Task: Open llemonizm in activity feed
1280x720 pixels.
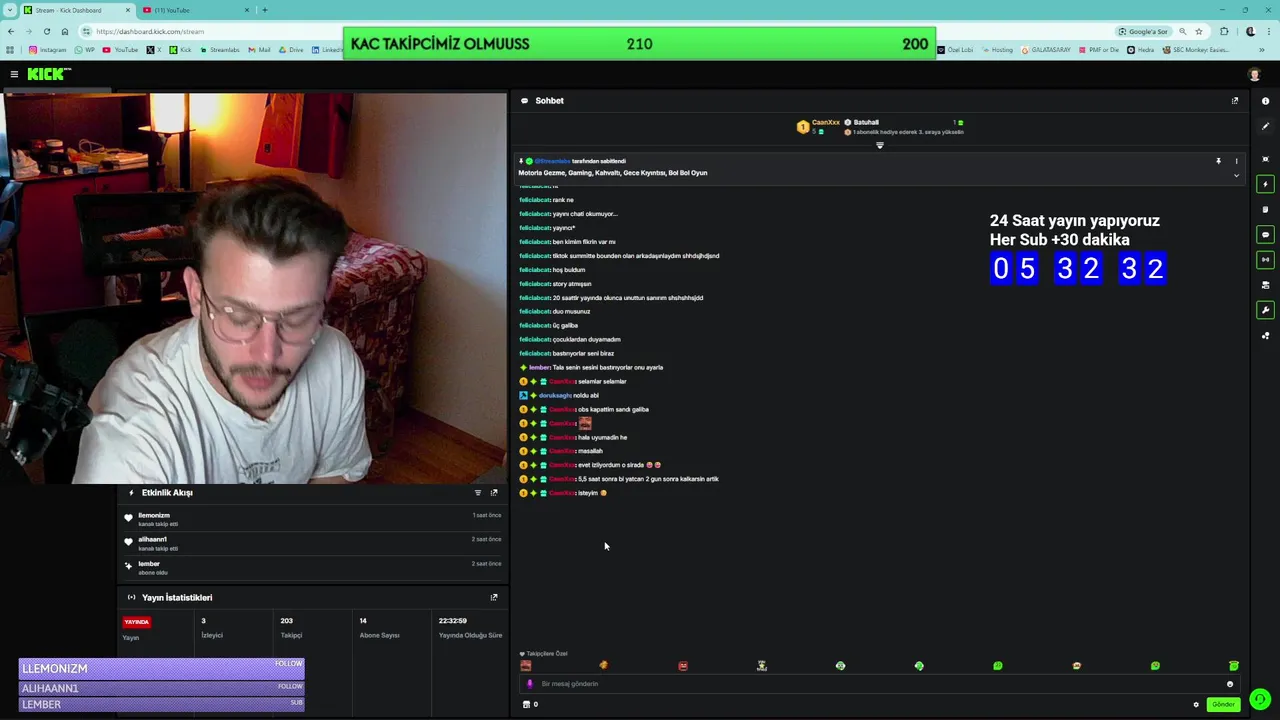Action: pos(154,515)
